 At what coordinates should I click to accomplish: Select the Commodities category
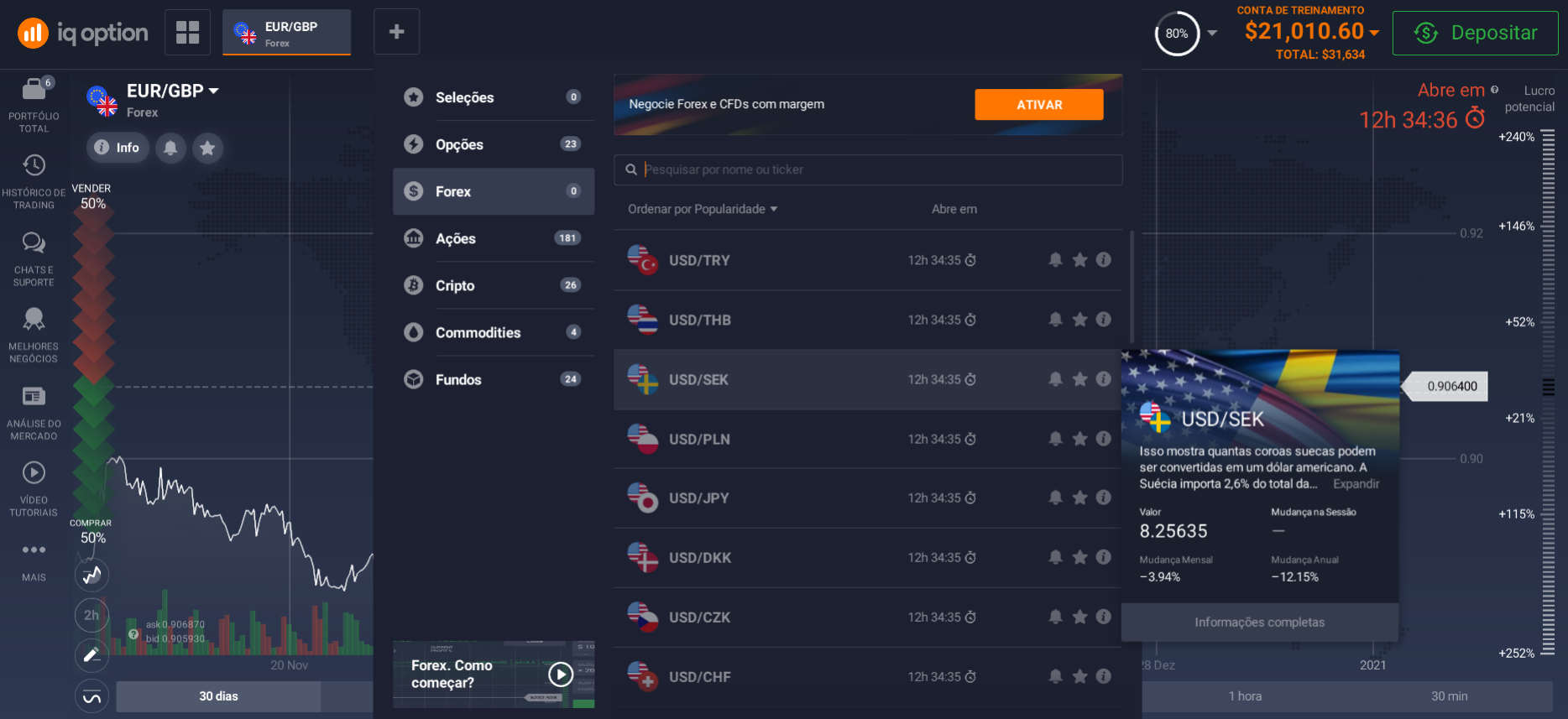(494, 332)
